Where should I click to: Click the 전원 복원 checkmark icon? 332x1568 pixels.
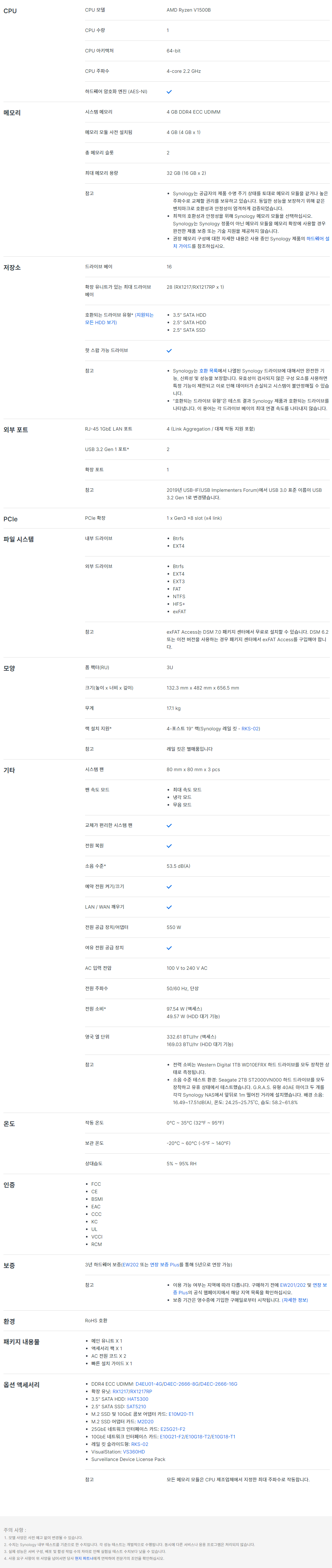click(x=169, y=846)
